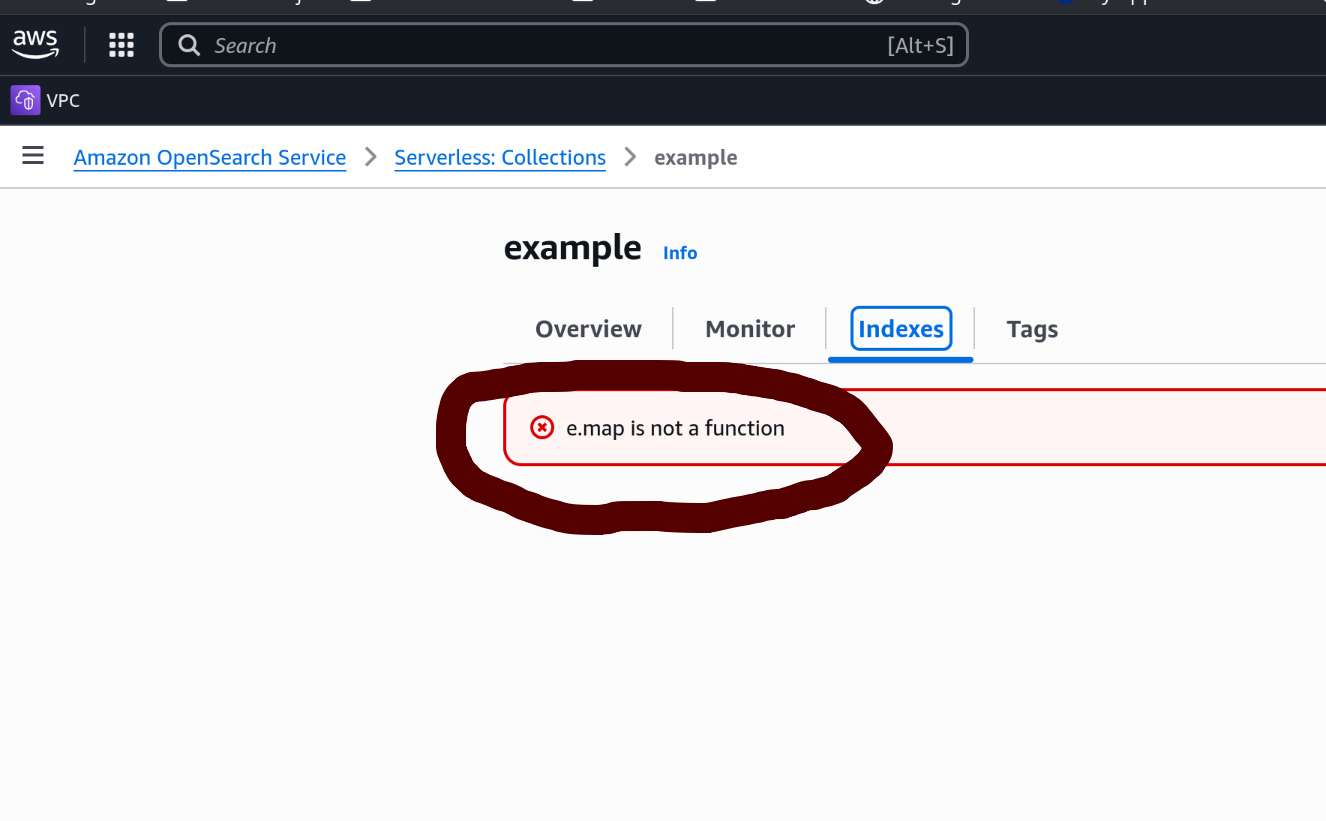The width and height of the screenshot is (1326, 821).
Task: Open the hamburger side navigation menu
Action: pos(33,156)
